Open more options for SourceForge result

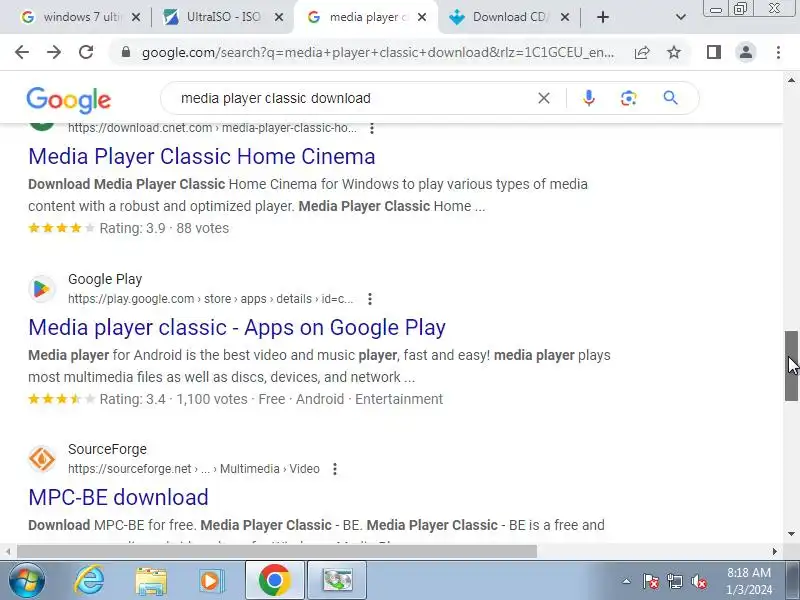[335, 469]
